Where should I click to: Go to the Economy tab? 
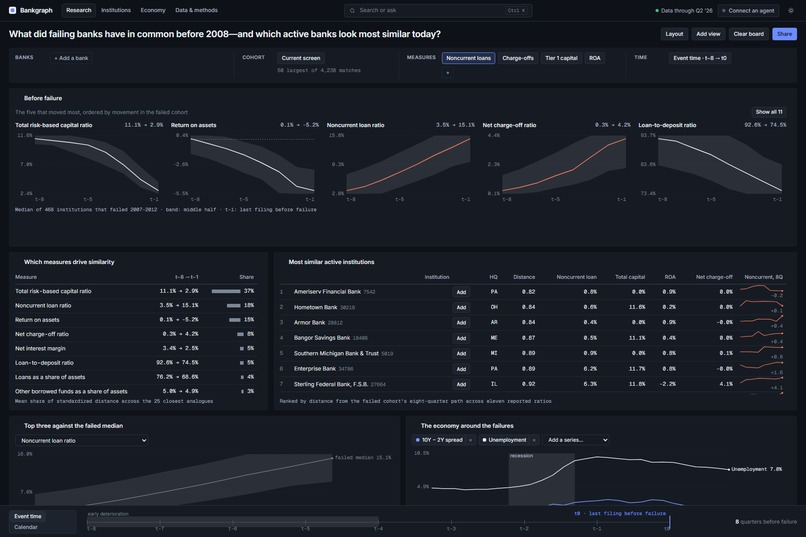[153, 10]
